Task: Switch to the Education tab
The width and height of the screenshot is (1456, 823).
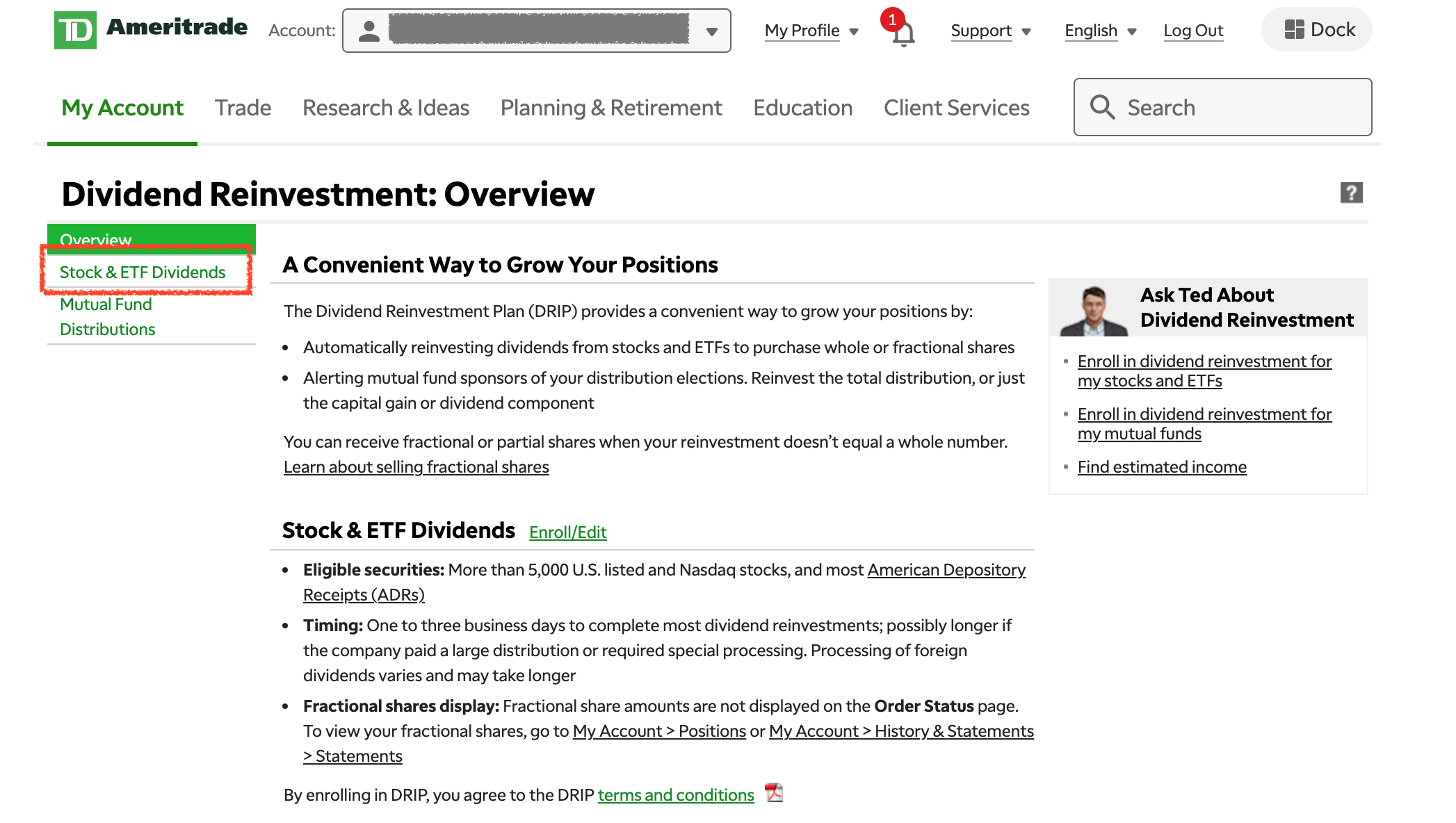Action: 802,108
